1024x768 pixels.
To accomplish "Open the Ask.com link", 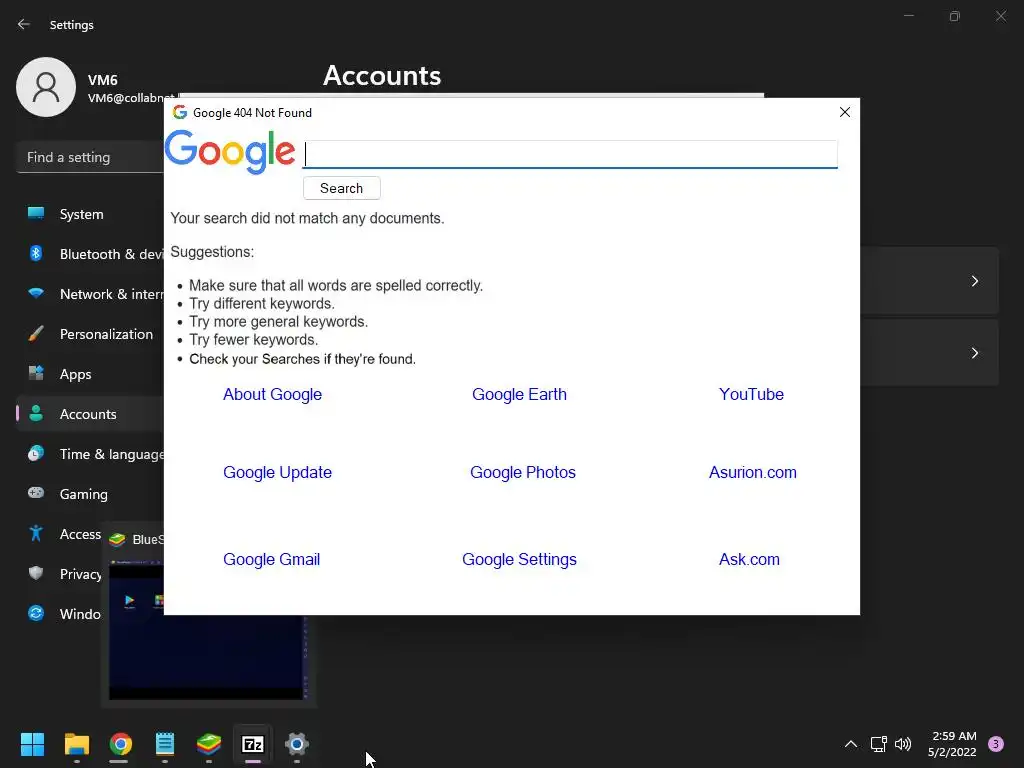I will (749, 559).
